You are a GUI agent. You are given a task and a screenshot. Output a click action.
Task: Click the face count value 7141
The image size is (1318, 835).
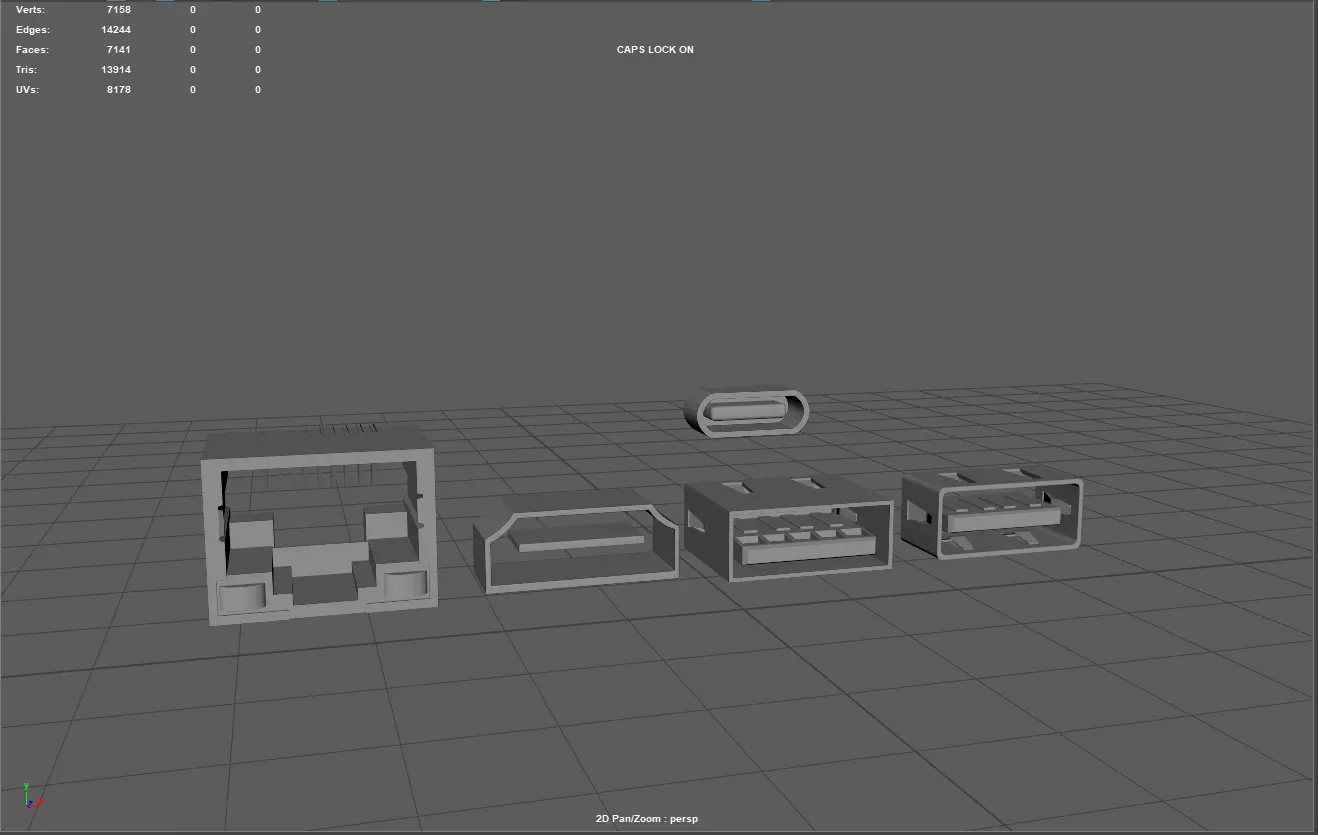click(119, 50)
